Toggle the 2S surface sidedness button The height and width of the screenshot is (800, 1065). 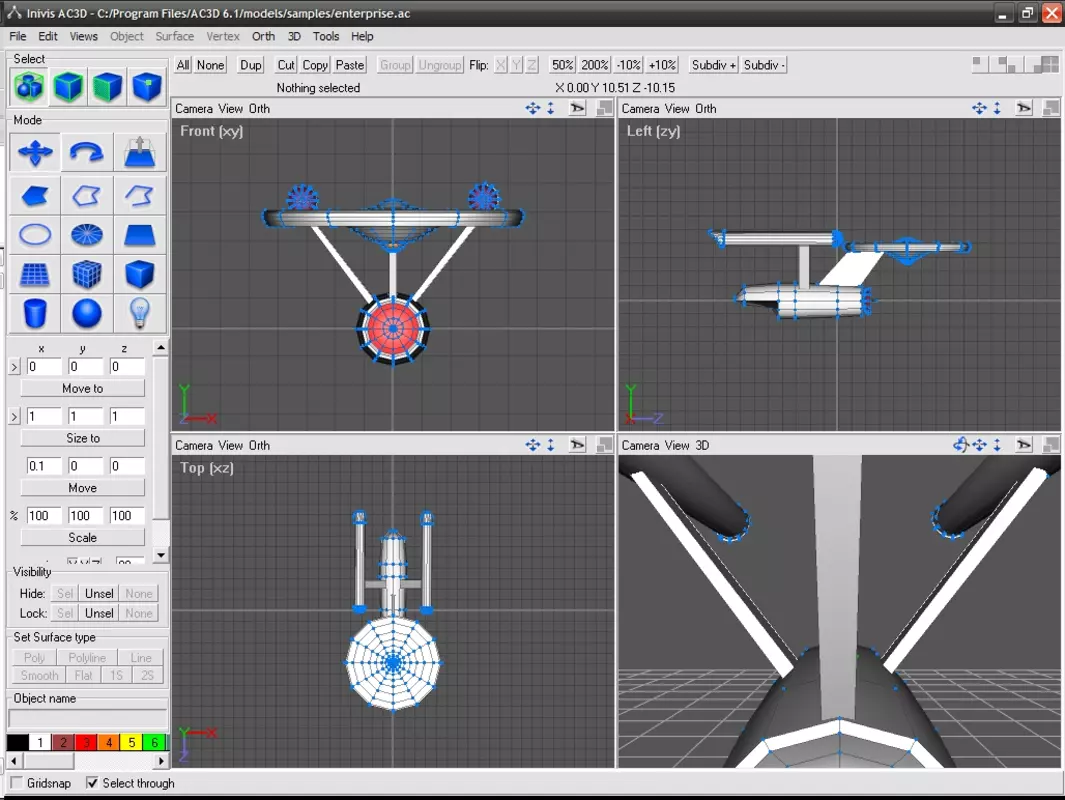[x=147, y=676]
